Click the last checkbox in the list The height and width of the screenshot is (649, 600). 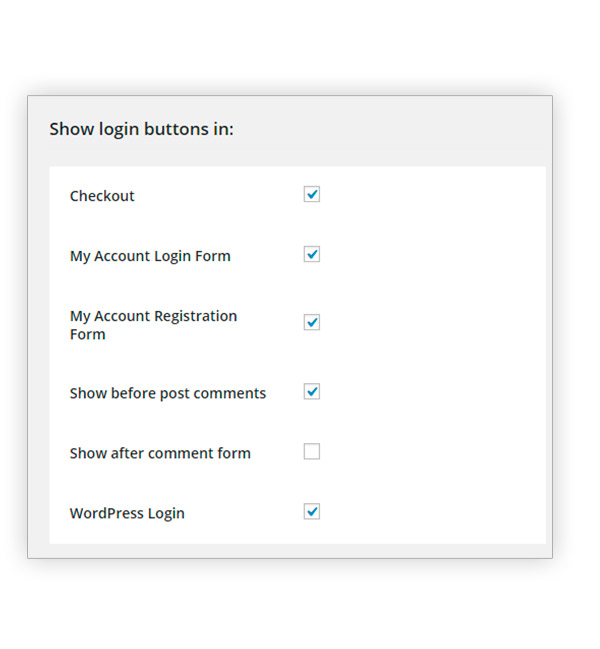(x=312, y=512)
